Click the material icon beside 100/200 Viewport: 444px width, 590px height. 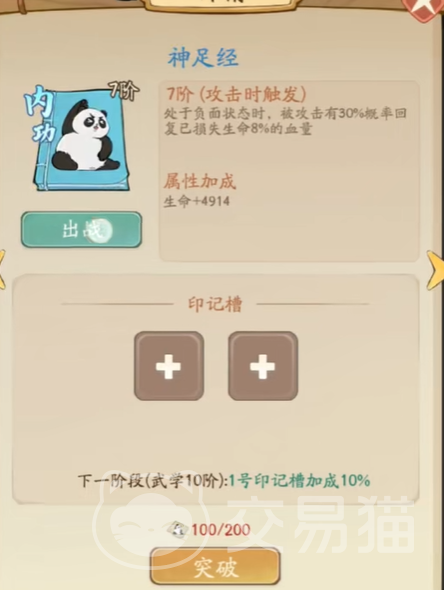177,530
